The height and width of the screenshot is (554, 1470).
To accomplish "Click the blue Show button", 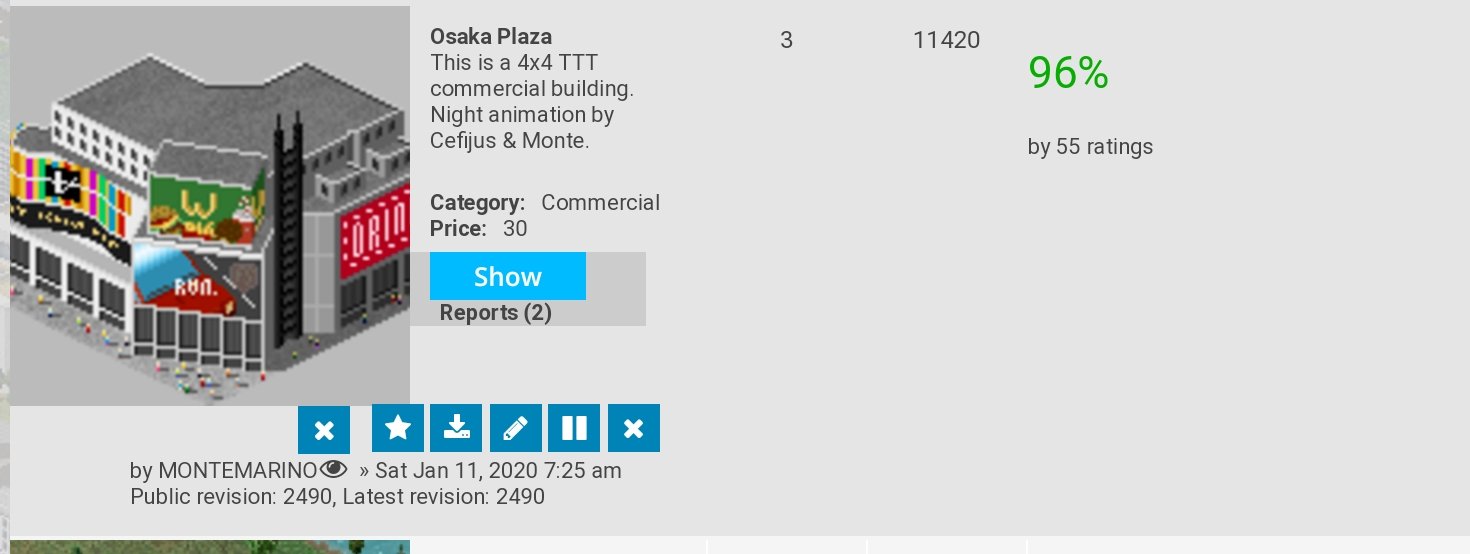I will coord(508,276).
